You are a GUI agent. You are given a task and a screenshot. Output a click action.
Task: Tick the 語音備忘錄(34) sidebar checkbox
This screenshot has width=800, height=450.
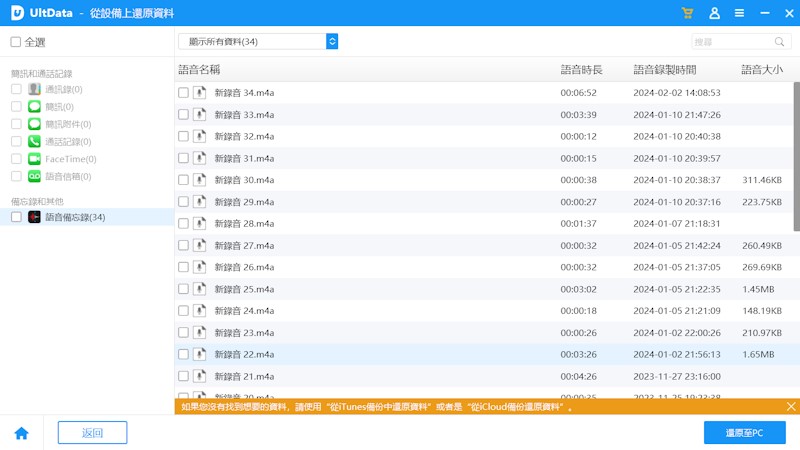pos(16,217)
